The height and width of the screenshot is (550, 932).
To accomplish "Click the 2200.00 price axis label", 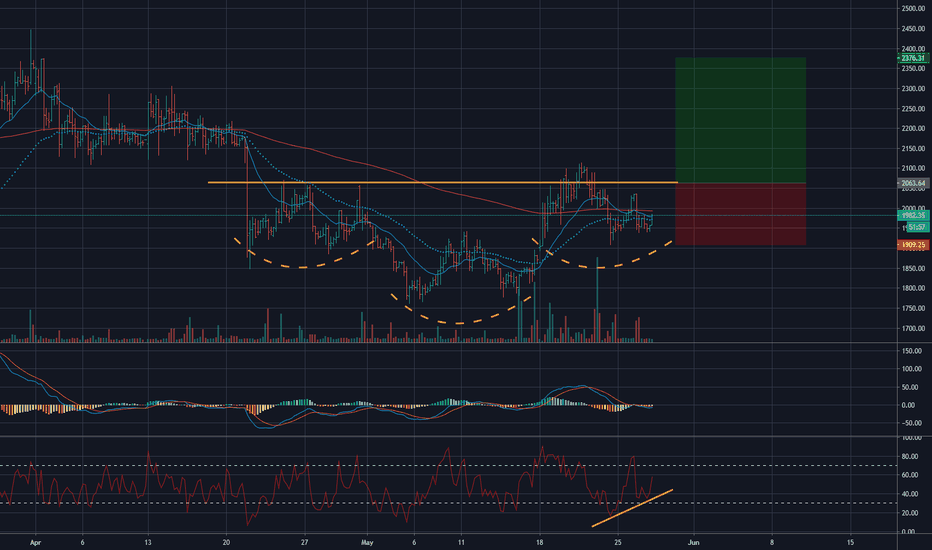I will (x=913, y=128).
